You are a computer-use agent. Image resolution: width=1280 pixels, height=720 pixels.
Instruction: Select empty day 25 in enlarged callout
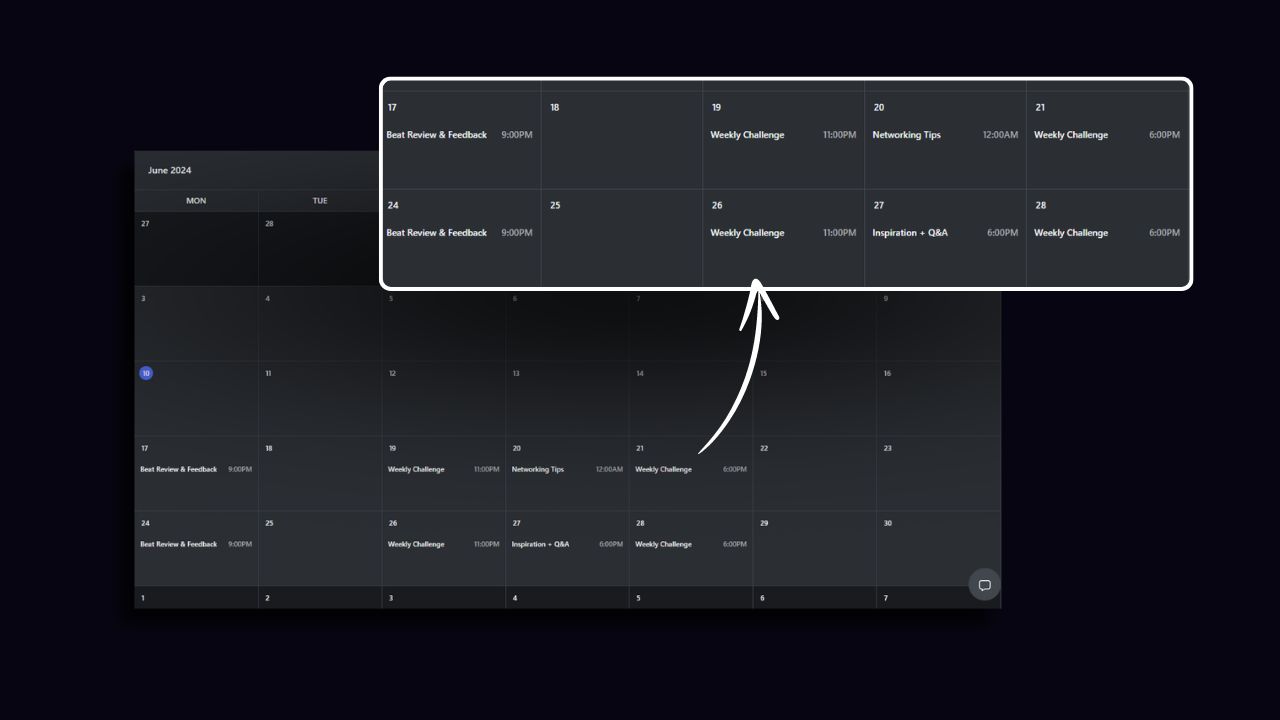[x=621, y=238]
